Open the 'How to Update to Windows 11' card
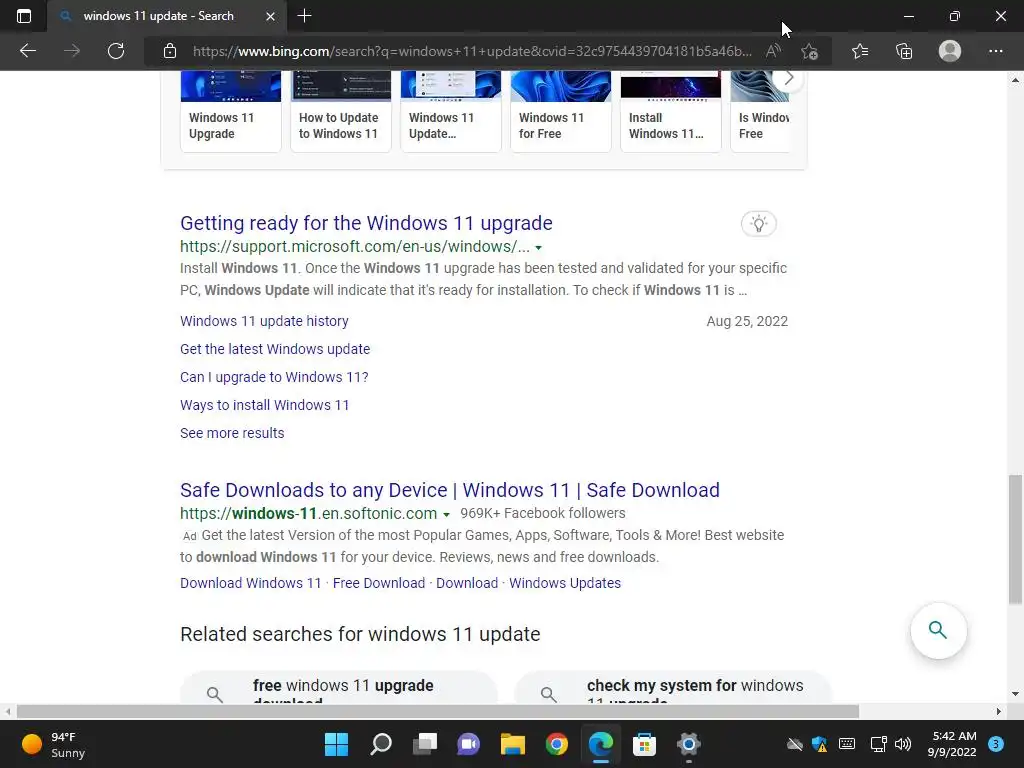1024x768 pixels. point(341,111)
